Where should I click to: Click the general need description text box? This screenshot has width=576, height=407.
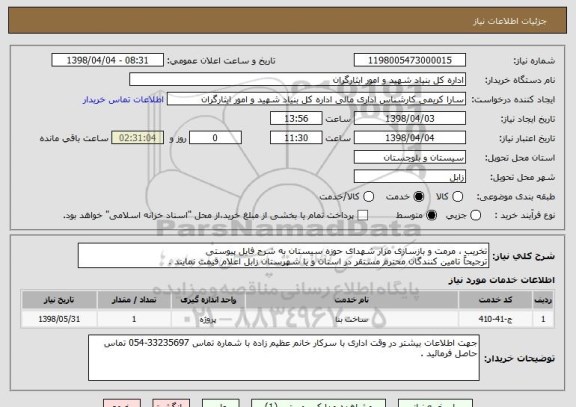pyautogui.click(x=283, y=256)
